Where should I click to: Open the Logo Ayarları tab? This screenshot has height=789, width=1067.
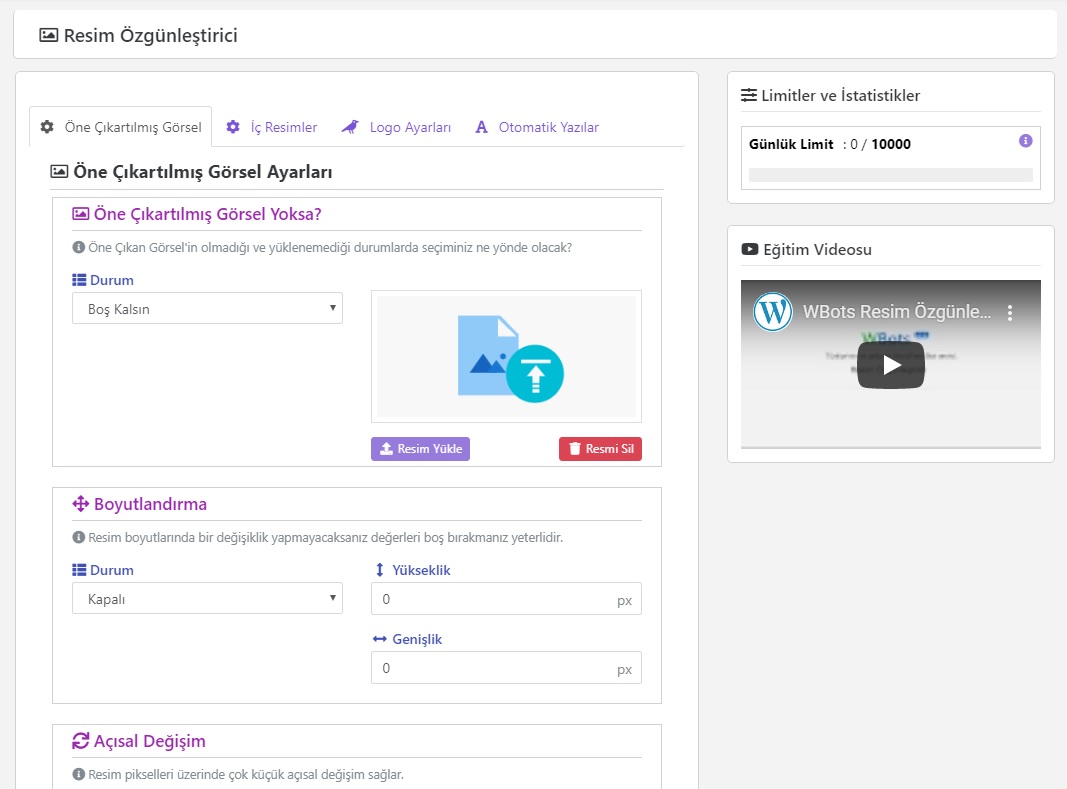tap(410, 127)
